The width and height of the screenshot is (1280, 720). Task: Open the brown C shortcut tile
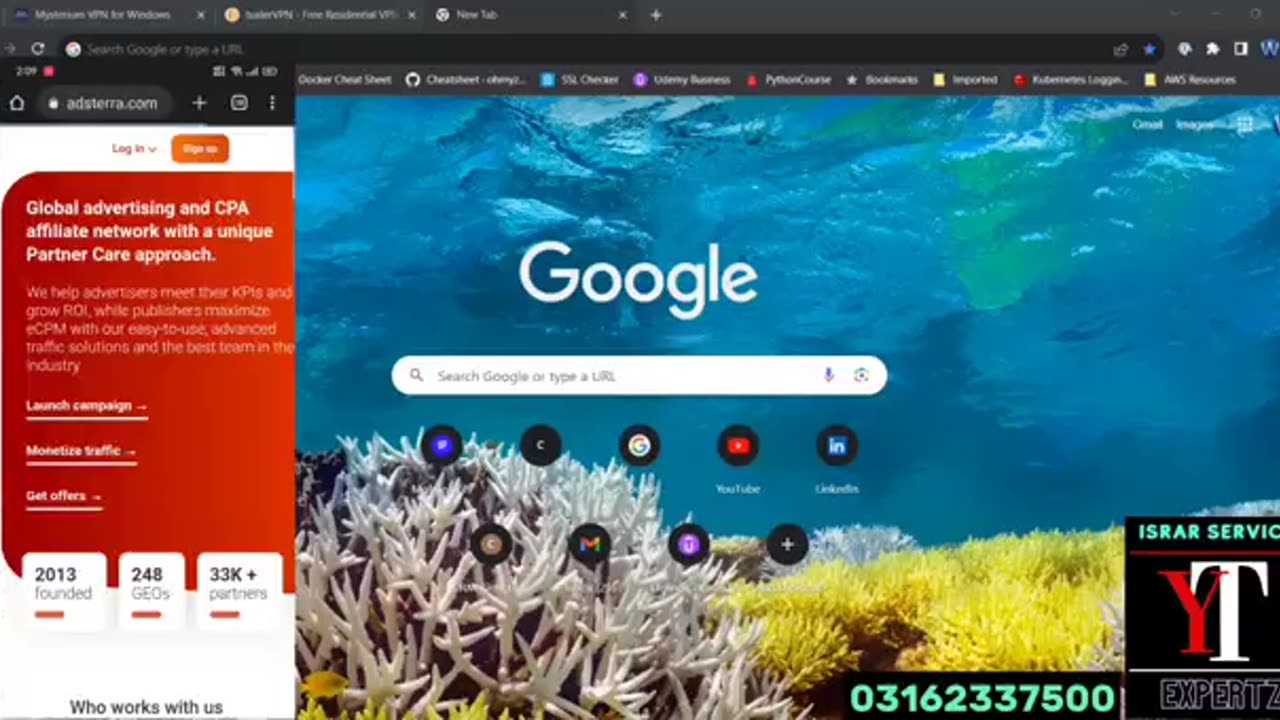click(x=491, y=544)
